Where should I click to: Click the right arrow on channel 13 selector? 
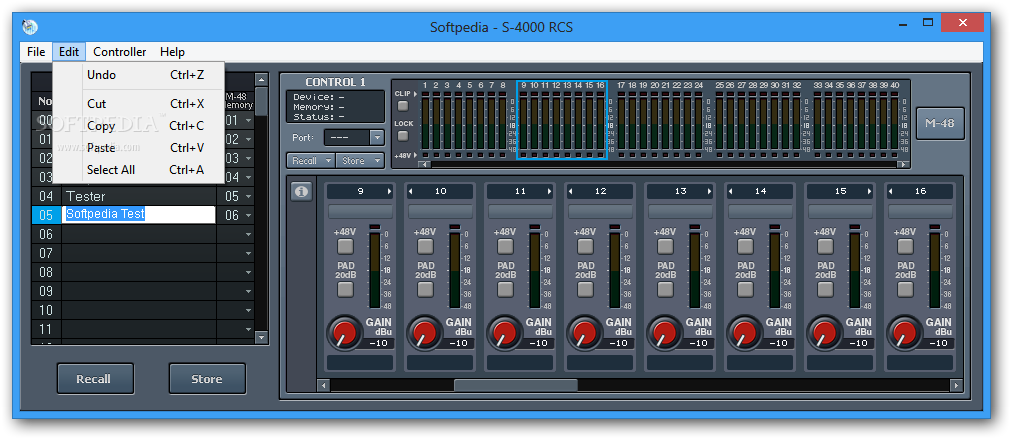coord(709,191)
